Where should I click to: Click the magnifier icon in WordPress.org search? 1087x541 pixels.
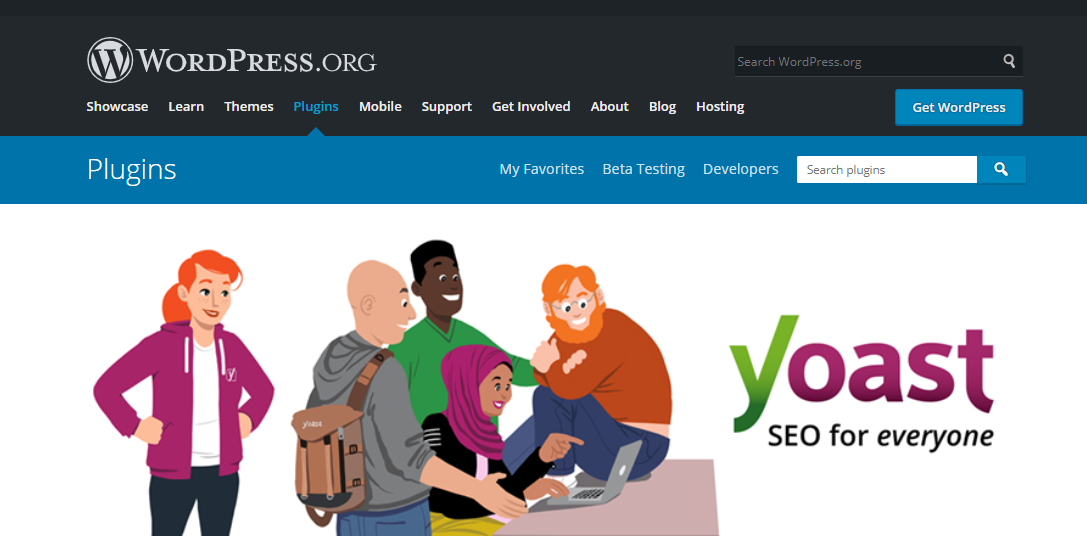pyautogui.click(x=1009, y=61)
